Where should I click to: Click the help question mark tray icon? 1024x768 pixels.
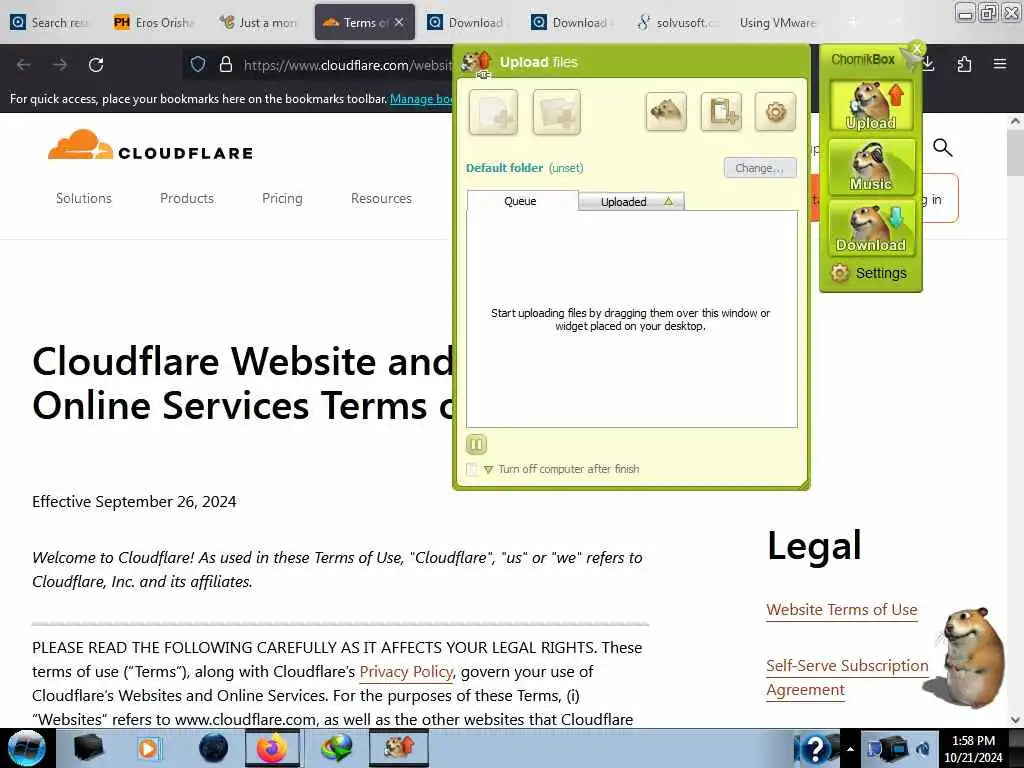[816, 748]
